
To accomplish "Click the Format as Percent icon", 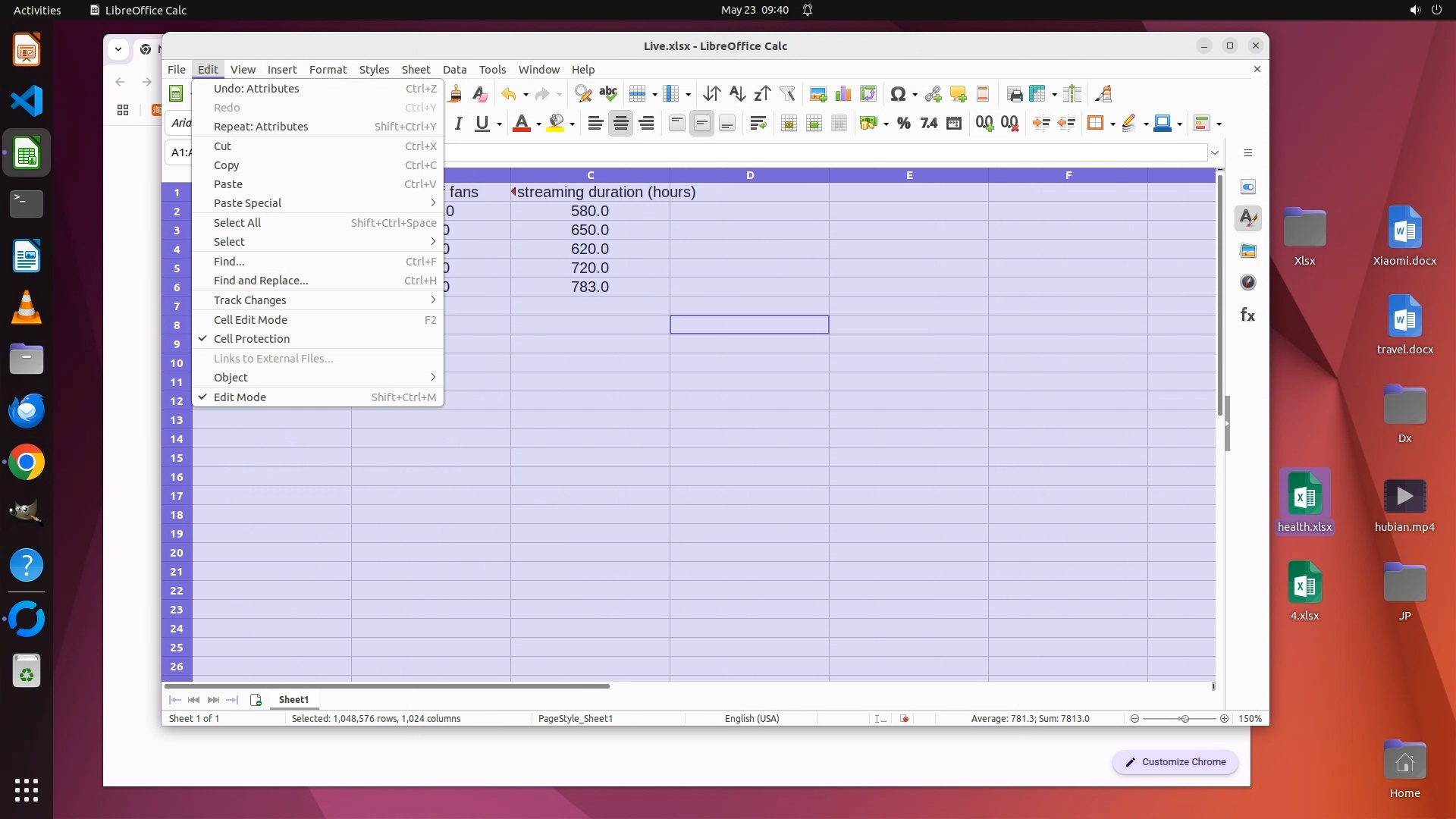I will tap(903, 124).
